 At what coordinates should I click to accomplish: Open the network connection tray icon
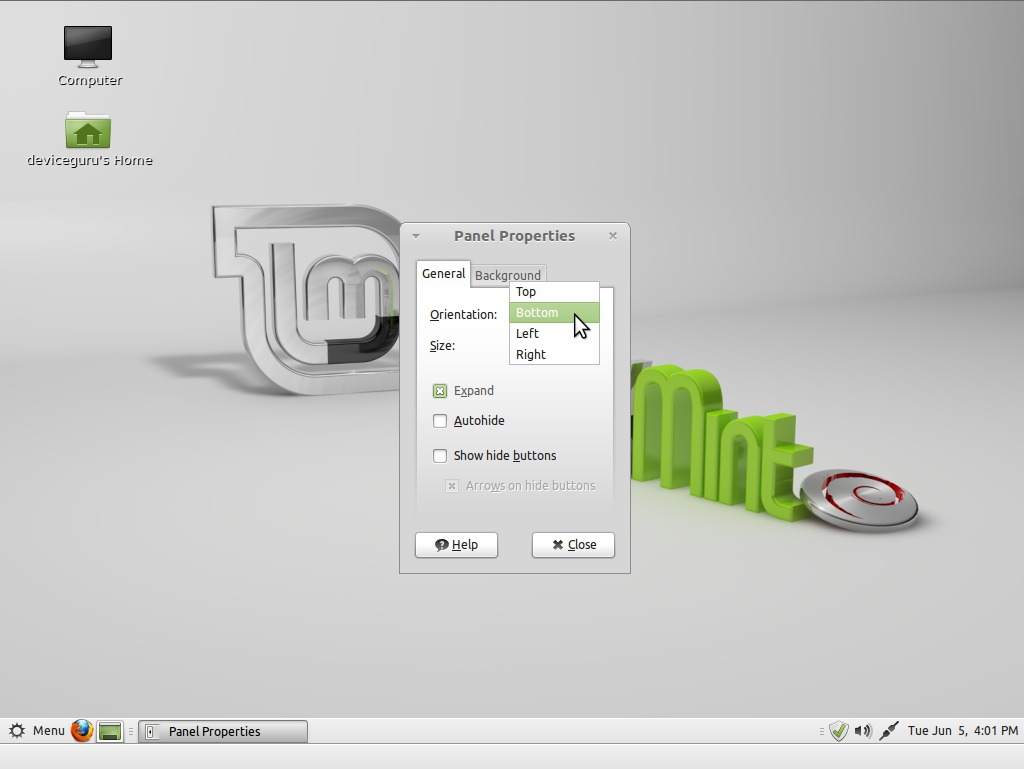pyautogui.click(x=889, y=730)
